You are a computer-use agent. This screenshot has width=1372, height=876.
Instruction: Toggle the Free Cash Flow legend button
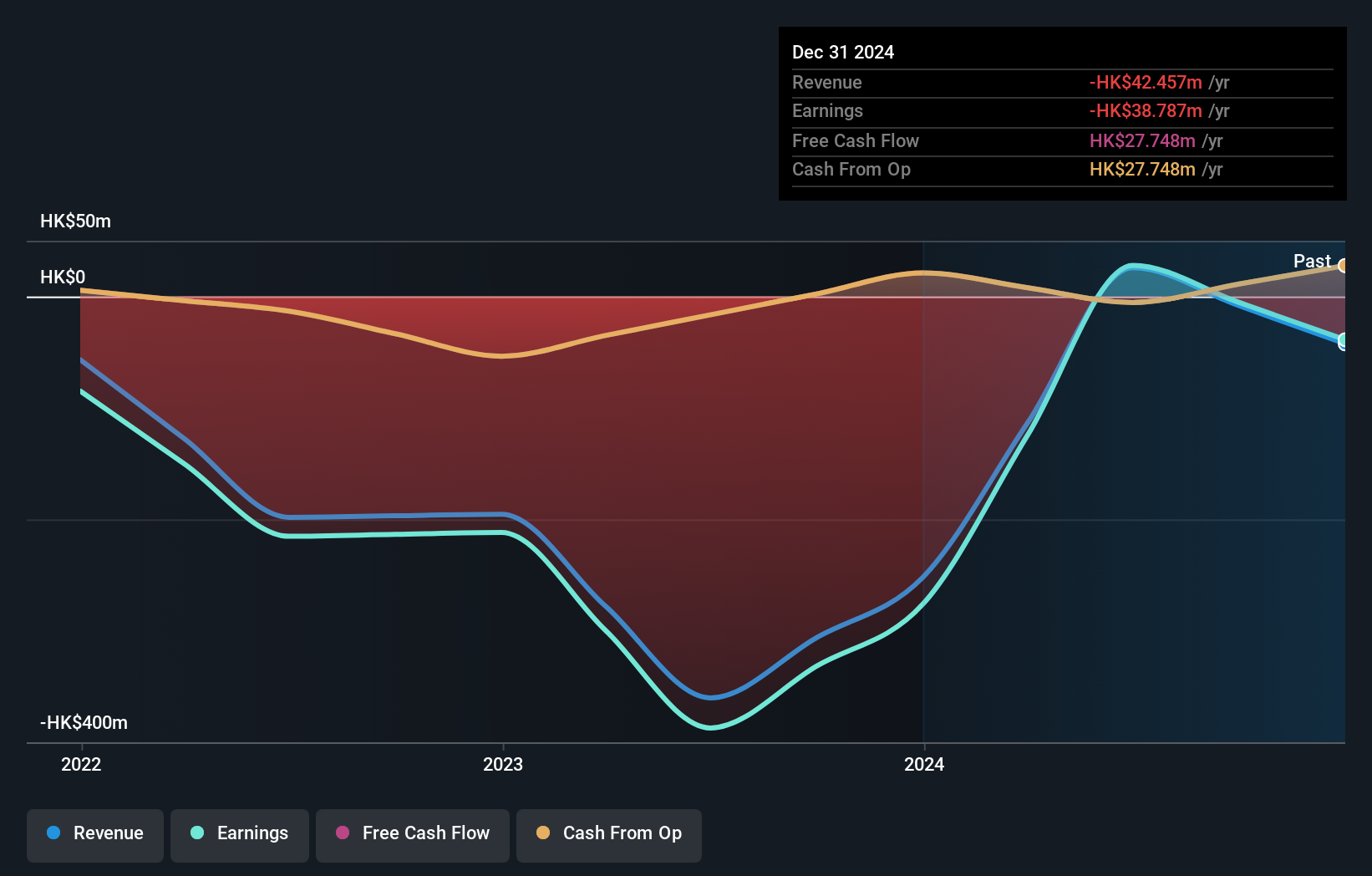pyautogui.click(x=413, y=835)
